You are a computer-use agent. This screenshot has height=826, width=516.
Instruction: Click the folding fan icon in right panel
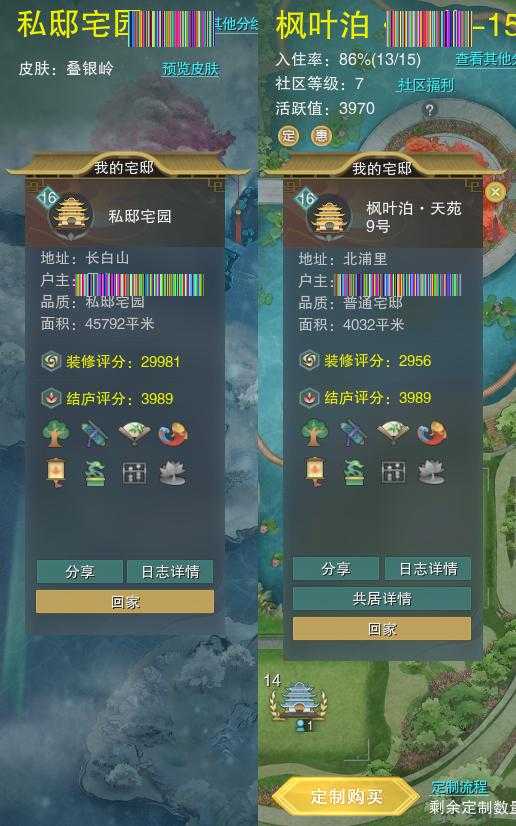[393, 433]
